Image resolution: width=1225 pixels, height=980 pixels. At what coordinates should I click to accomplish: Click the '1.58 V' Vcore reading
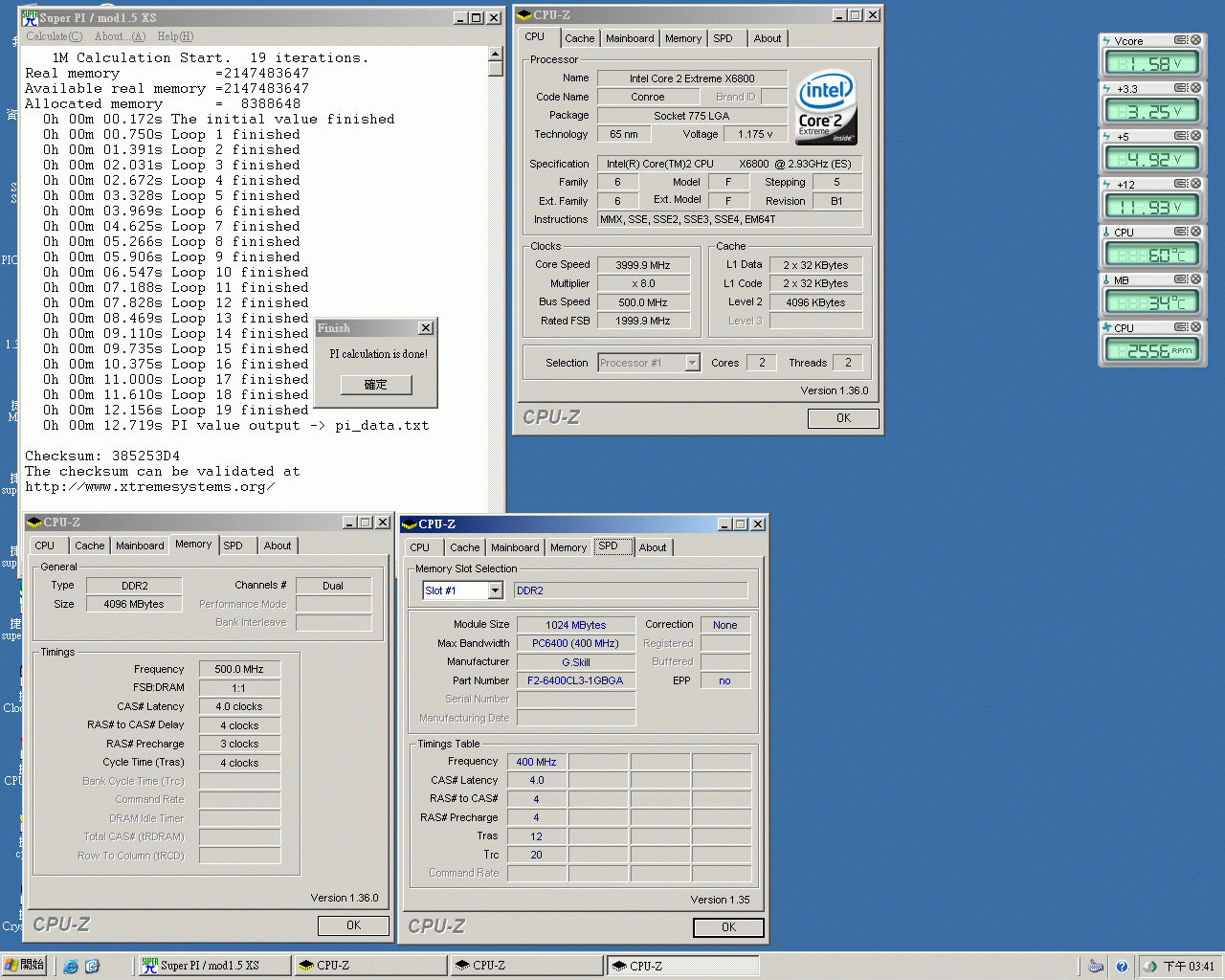point(1152,63)
